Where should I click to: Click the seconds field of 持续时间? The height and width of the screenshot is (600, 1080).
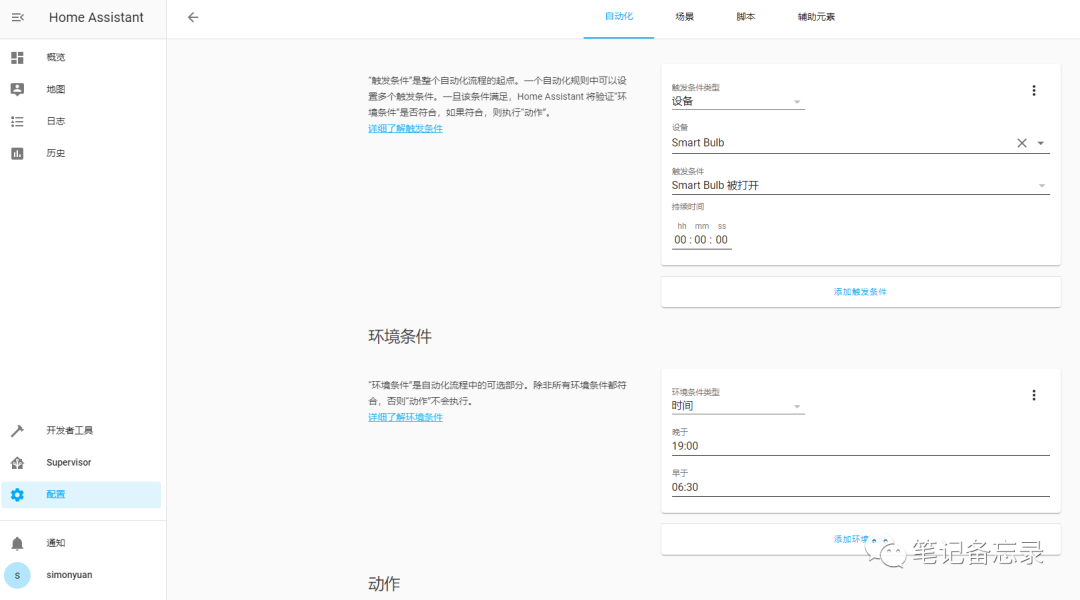coord(721,240)
